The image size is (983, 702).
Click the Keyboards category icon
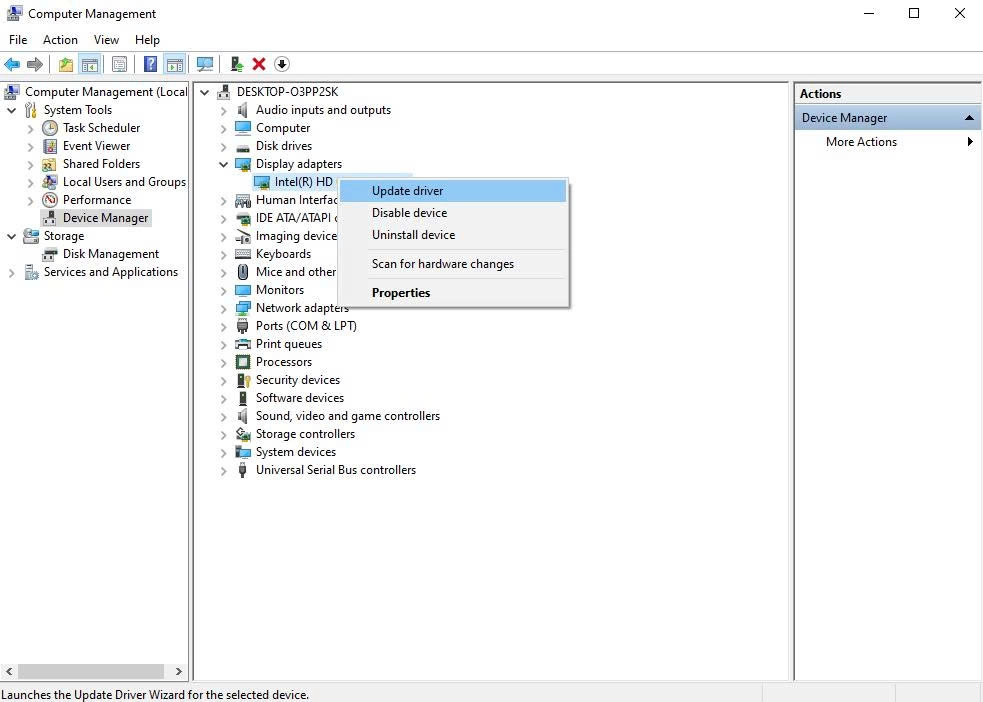click(x=243, y=254)
